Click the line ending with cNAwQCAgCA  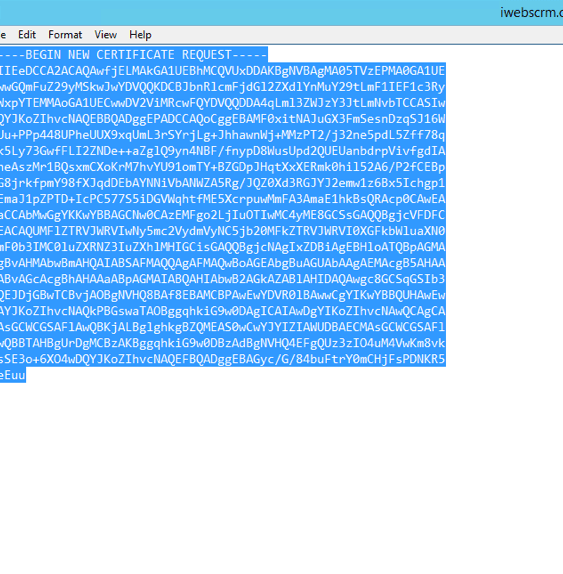coord(223,311)
